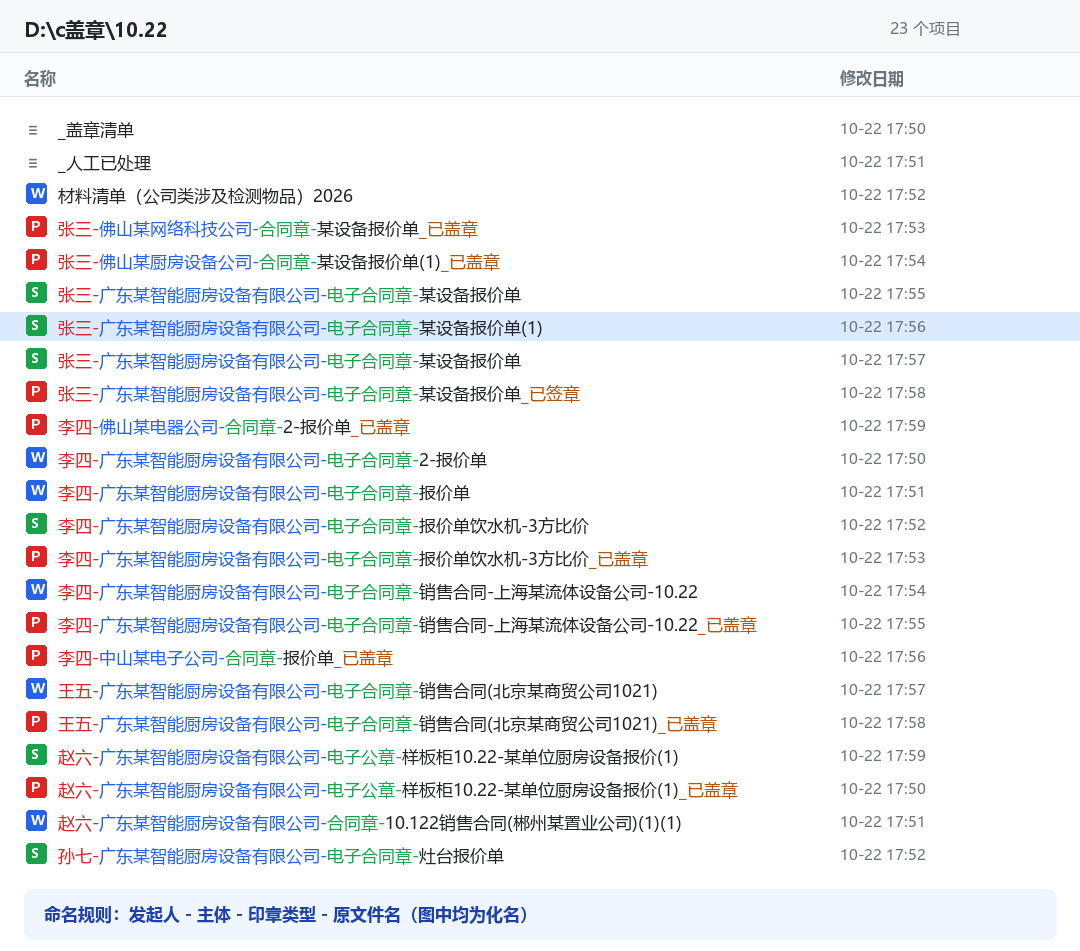Select the file name _人工已处理
This screenshot has height=951, width=1080.
105,163
